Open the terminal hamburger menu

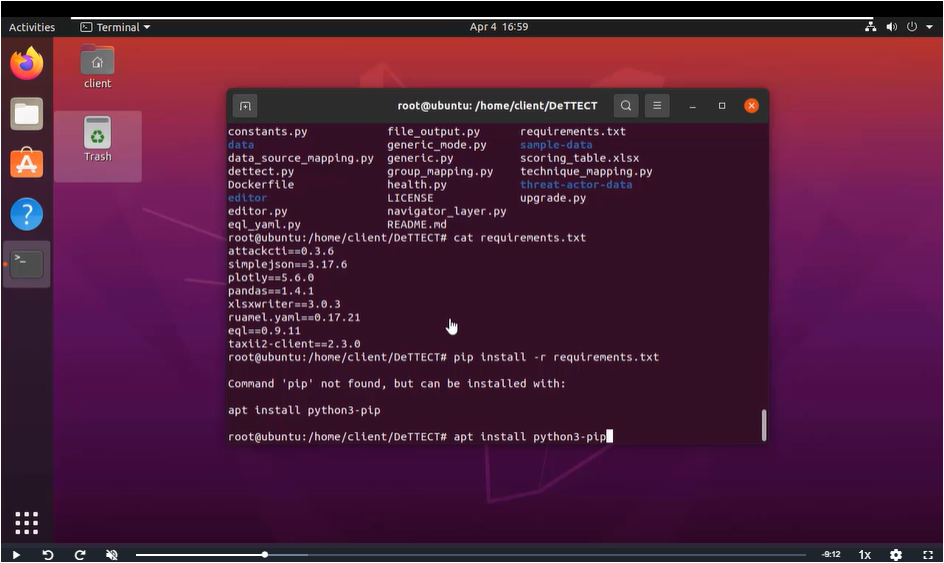point(656,106)
